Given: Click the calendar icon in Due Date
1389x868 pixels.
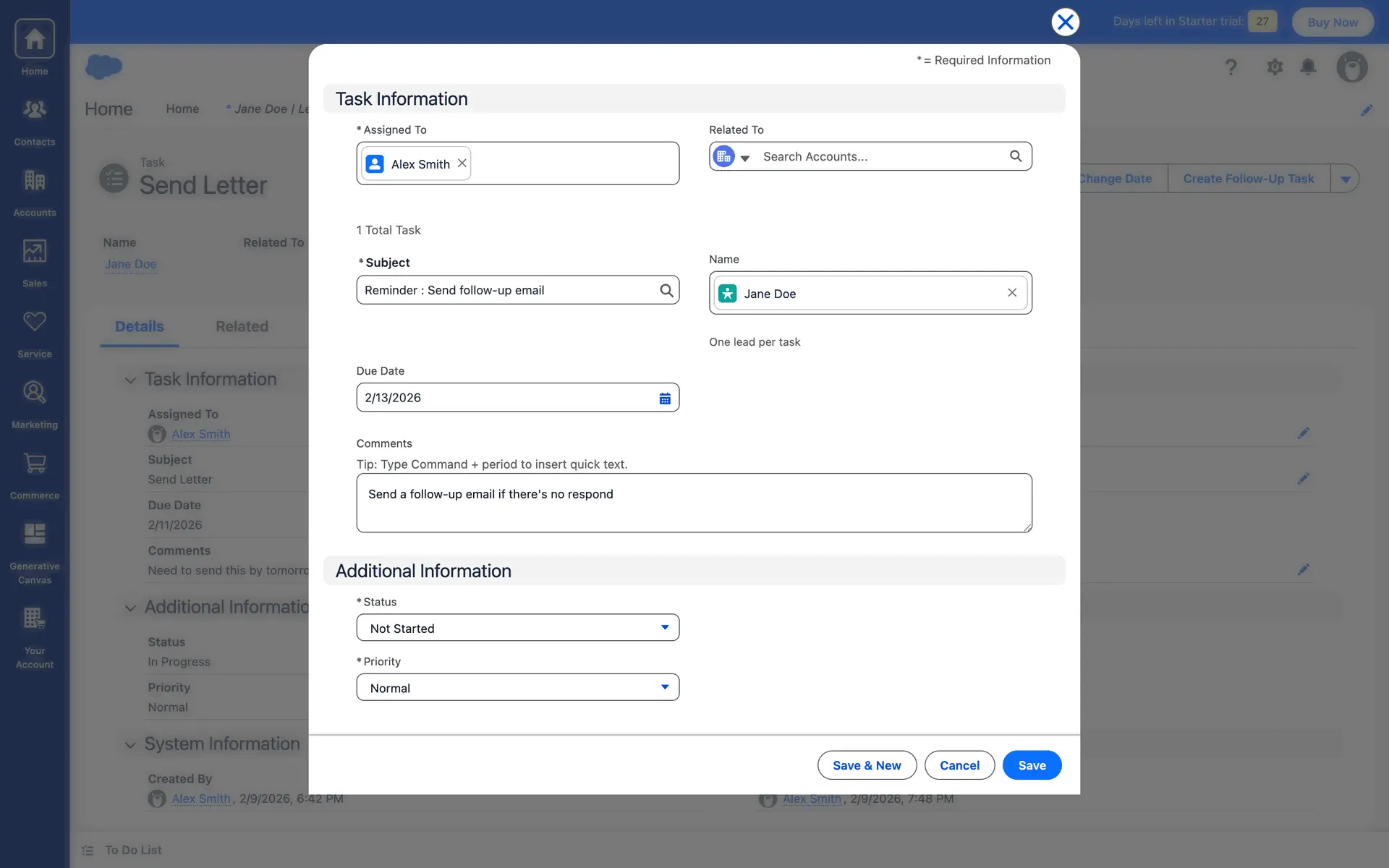Looking at the screenshot, I should click(664, 398).
